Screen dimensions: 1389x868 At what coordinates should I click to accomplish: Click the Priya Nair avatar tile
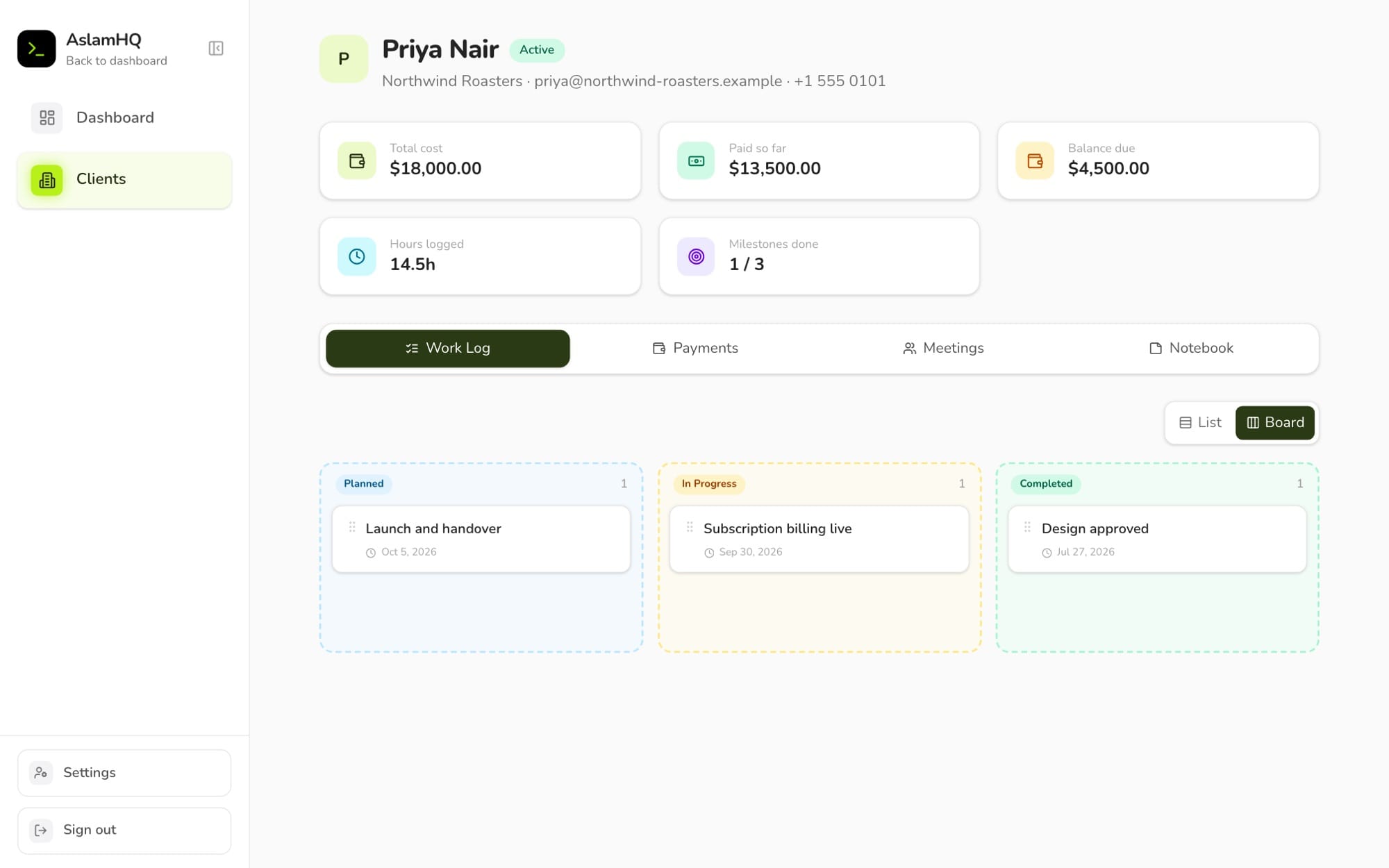[x=344, y=59]
